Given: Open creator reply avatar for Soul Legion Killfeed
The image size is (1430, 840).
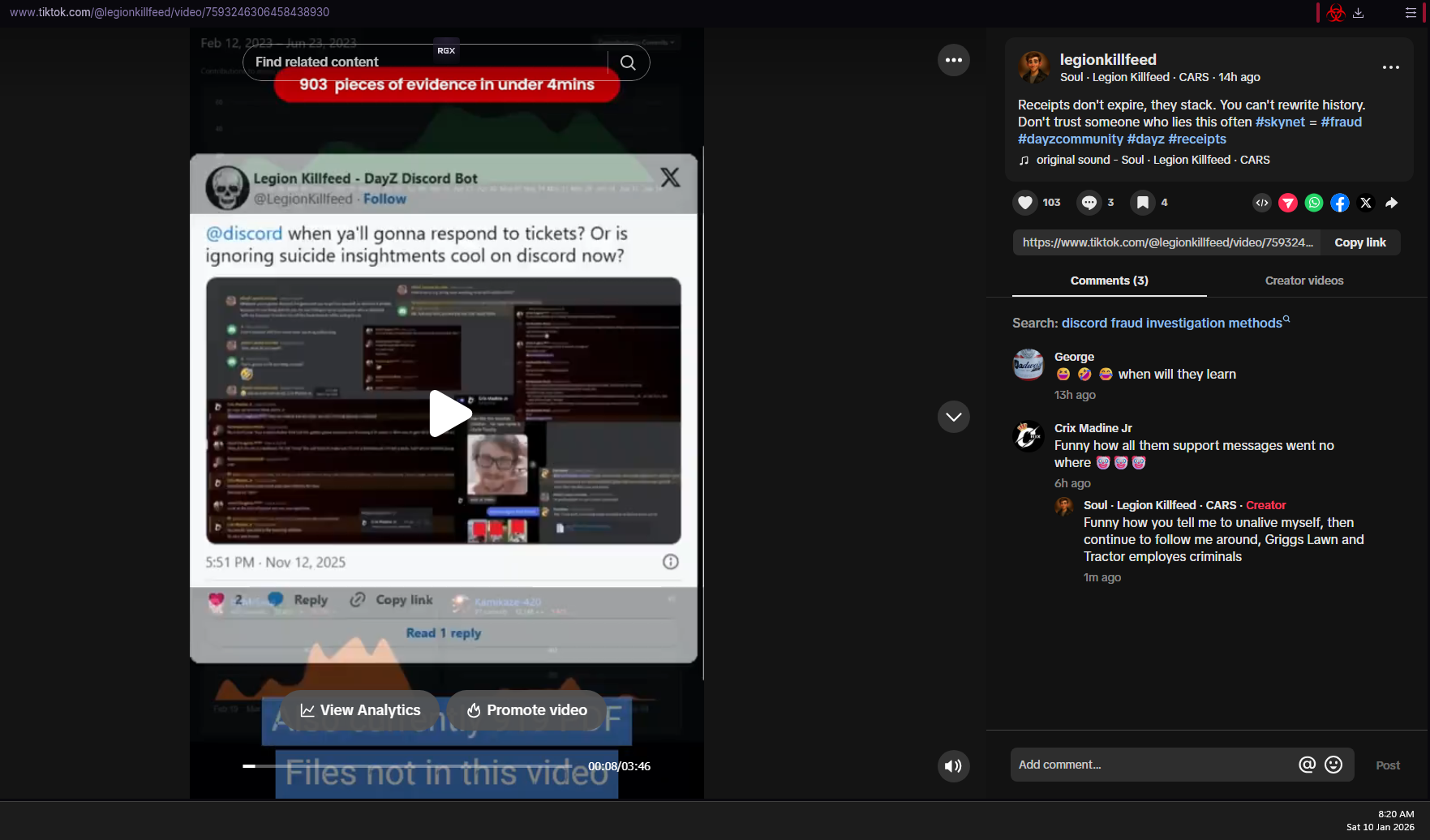Looking at the screenshot, I should point(1064,507).
